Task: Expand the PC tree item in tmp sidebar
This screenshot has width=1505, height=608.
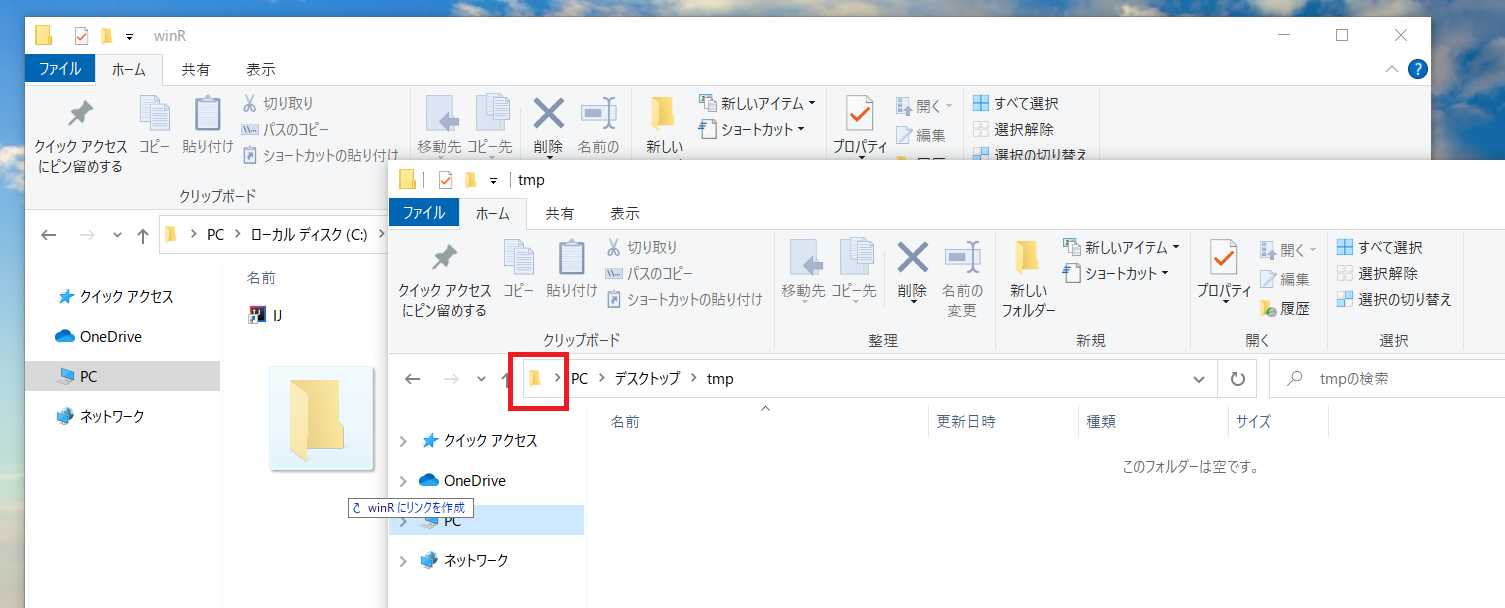Action: (x=404, y=520)
